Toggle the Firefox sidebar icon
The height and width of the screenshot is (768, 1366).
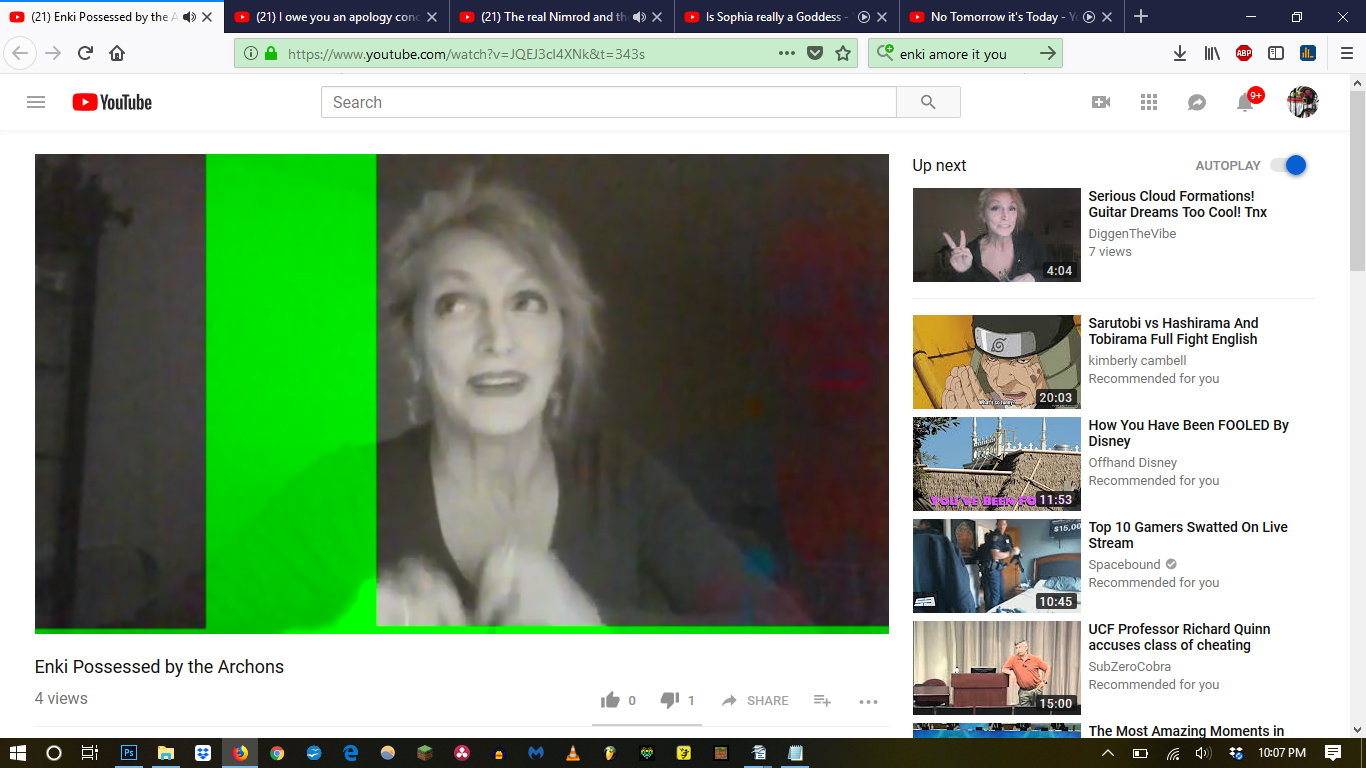(x=1276, y=53)
